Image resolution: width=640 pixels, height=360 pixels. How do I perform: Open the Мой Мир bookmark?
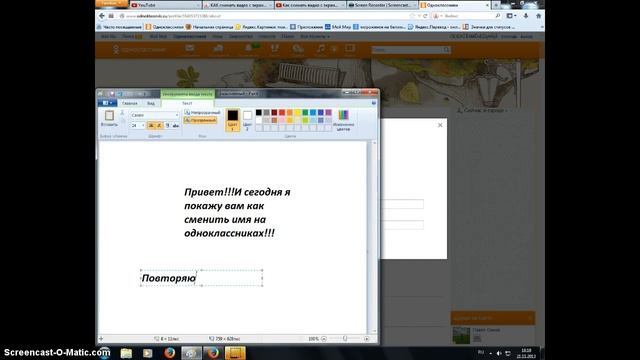click(x=338, y=27)
